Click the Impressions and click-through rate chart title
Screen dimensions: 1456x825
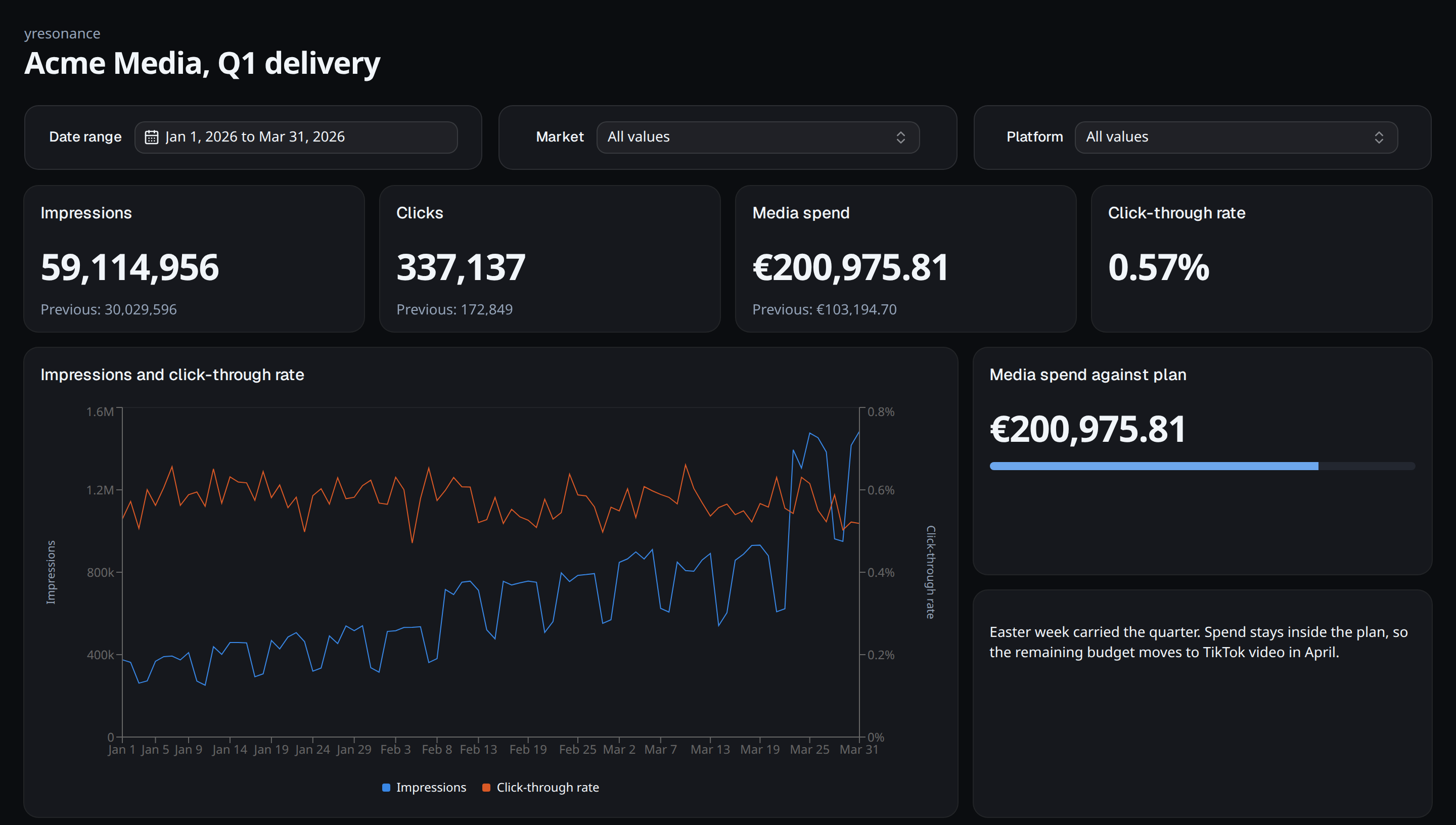(x=172, y=375)
